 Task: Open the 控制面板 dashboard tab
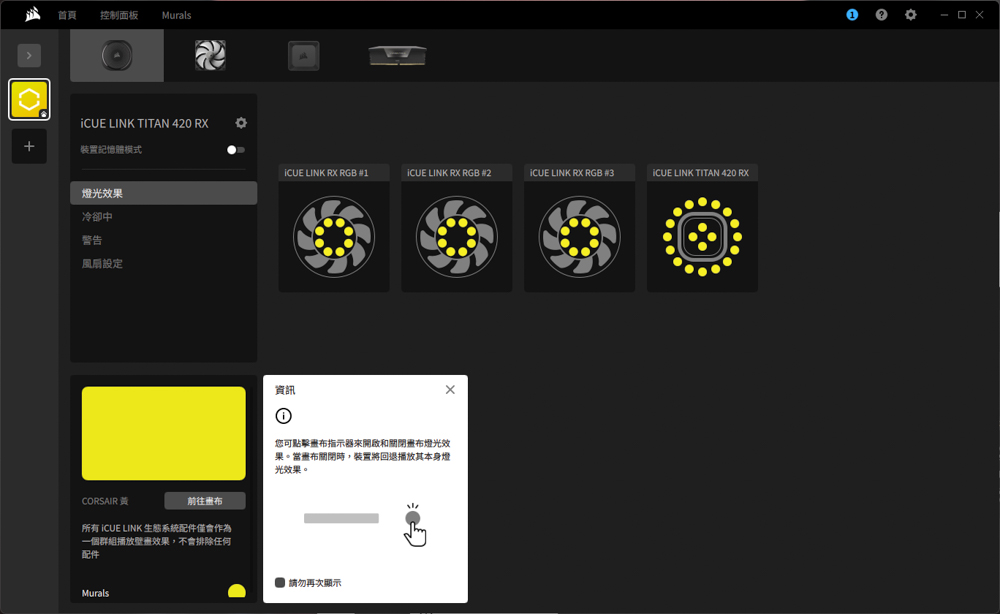point(119,15)
